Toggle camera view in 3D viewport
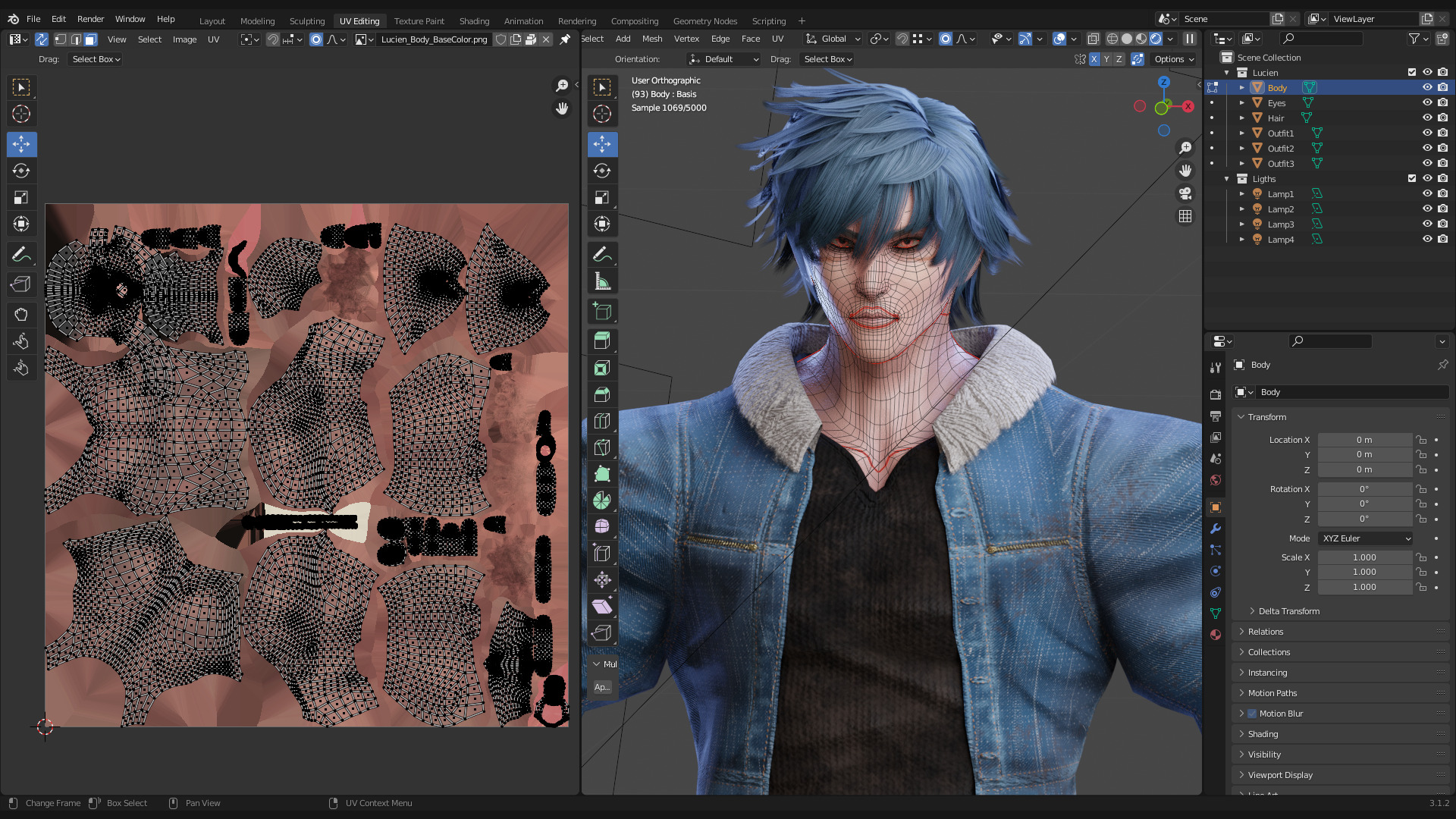Image resolution: width=1456 pixels, height=819 pixels. [x=1185, y=193]
